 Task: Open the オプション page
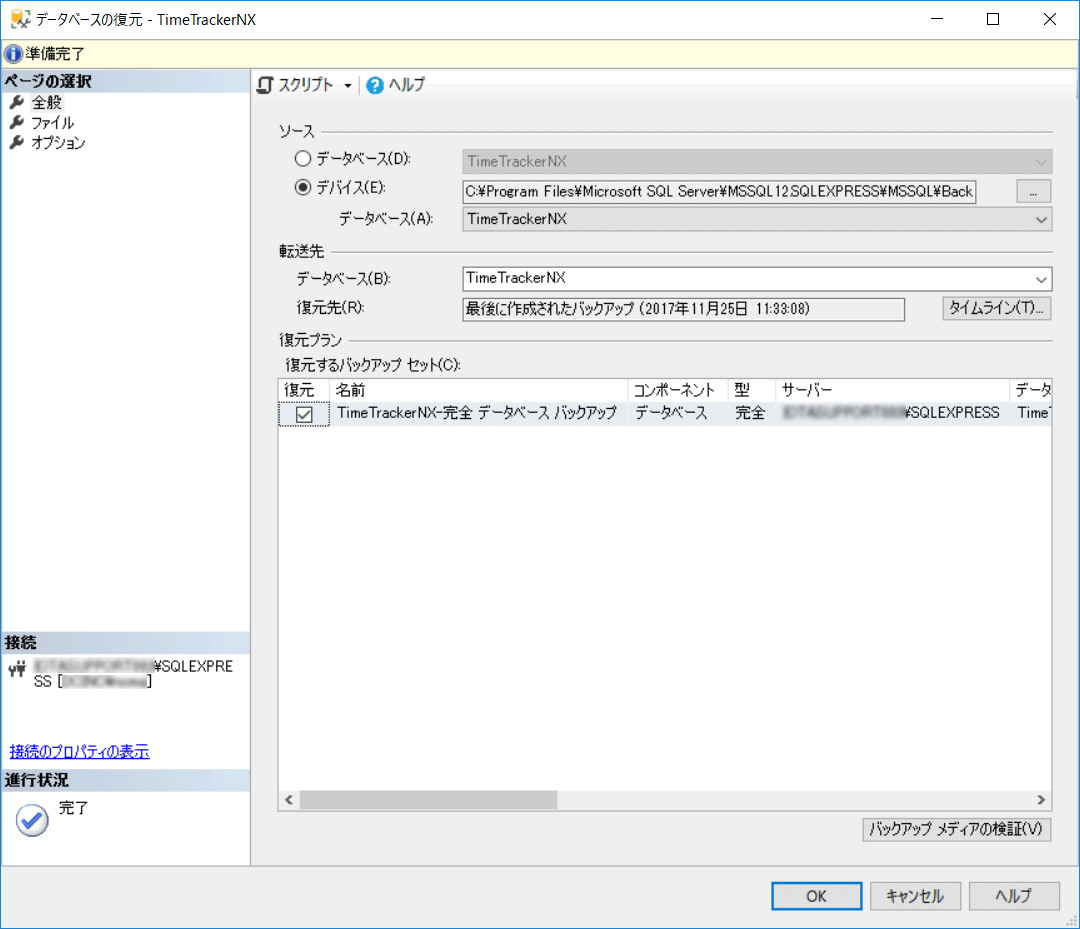pos(58,142)
